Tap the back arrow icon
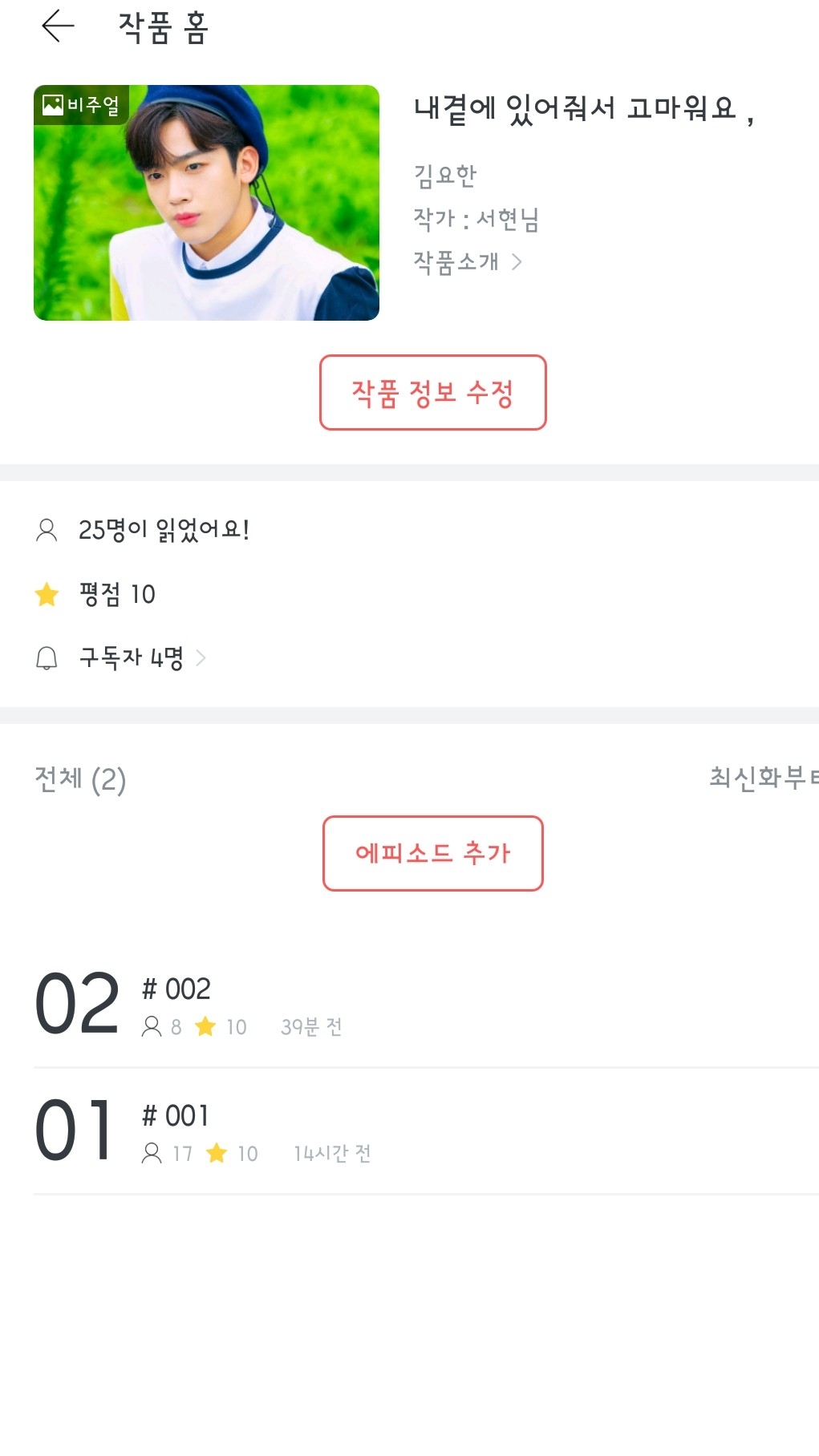 tap(58, 26)
